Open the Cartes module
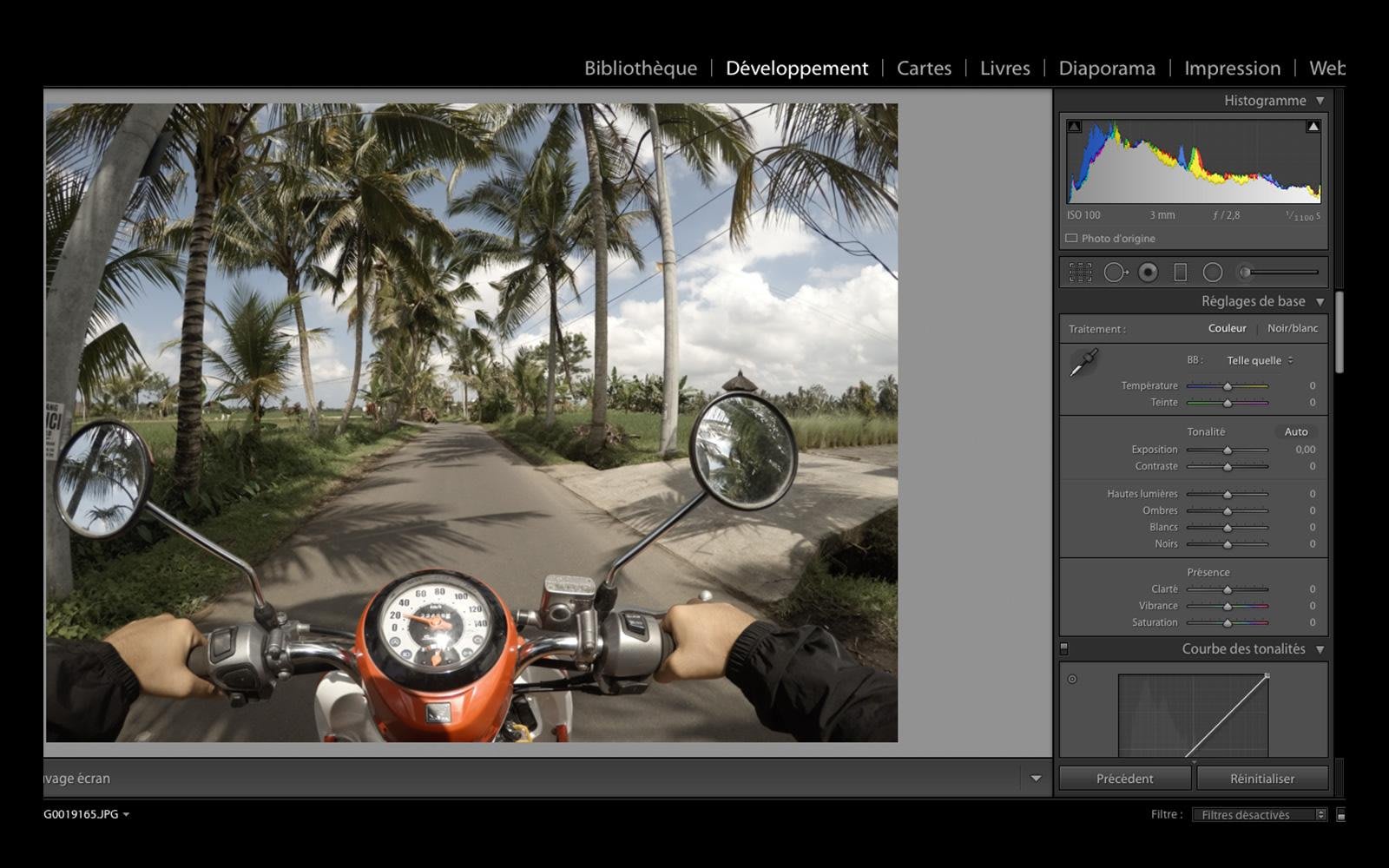The height and width of the screenshot is (868, 1389). point(924,68)
